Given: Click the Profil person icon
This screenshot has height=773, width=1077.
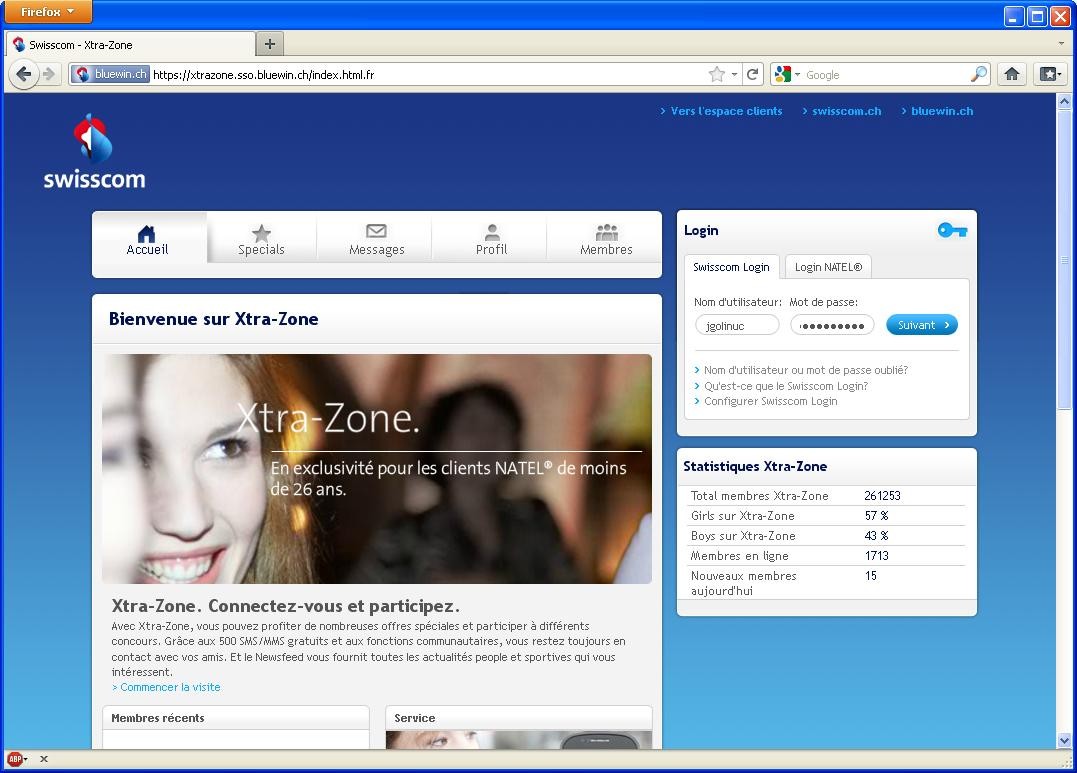Looking at the screenshot, I should (490, 231).
